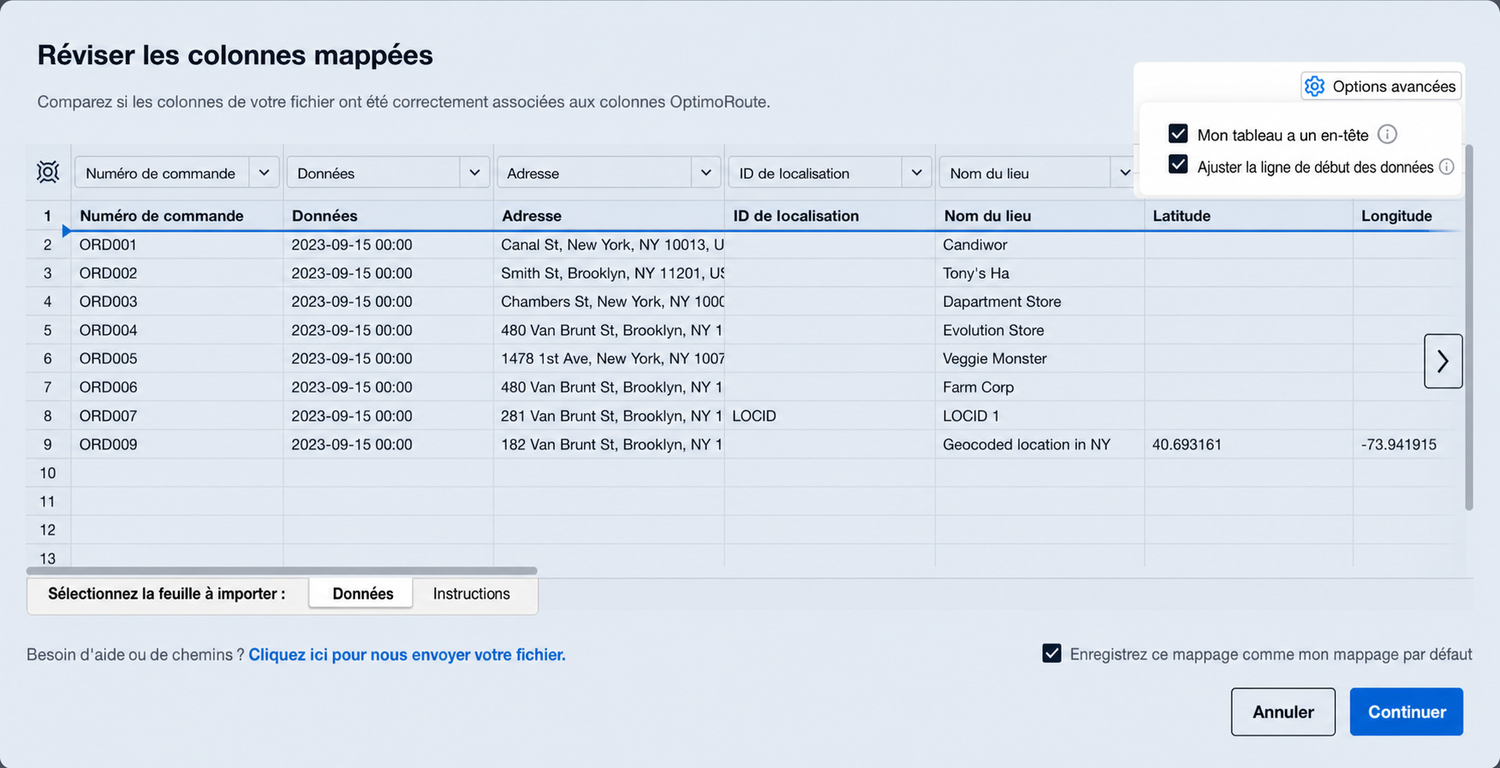Click the Tony's Ha cell
The width and height of the screenshot is (1500, 768).
[x=1040, y=273]
